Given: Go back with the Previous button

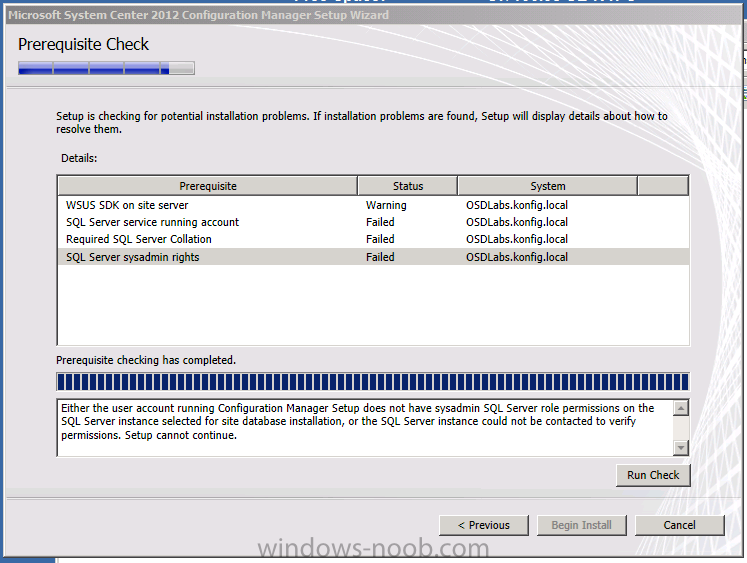Looking at the screenshot, I should [484, 525].
